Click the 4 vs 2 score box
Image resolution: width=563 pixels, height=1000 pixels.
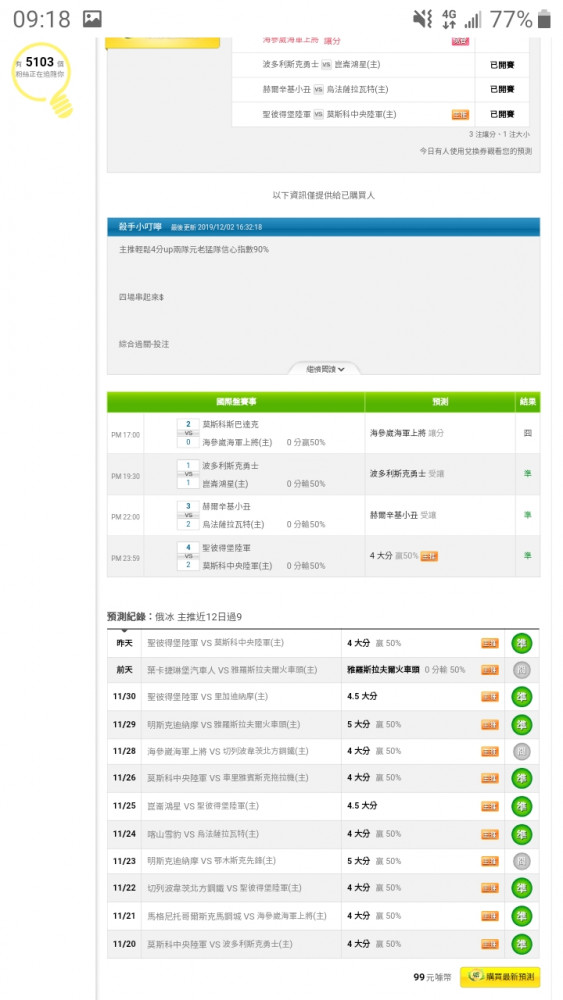click(x=188, y=556)
